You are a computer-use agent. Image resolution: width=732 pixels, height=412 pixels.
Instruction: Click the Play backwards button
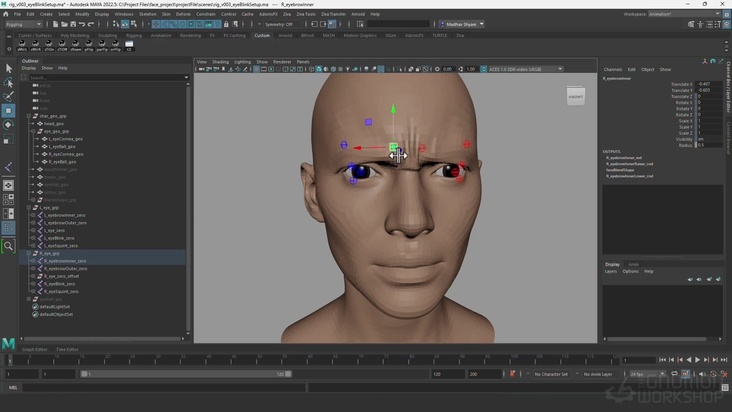tap(689, 360)
